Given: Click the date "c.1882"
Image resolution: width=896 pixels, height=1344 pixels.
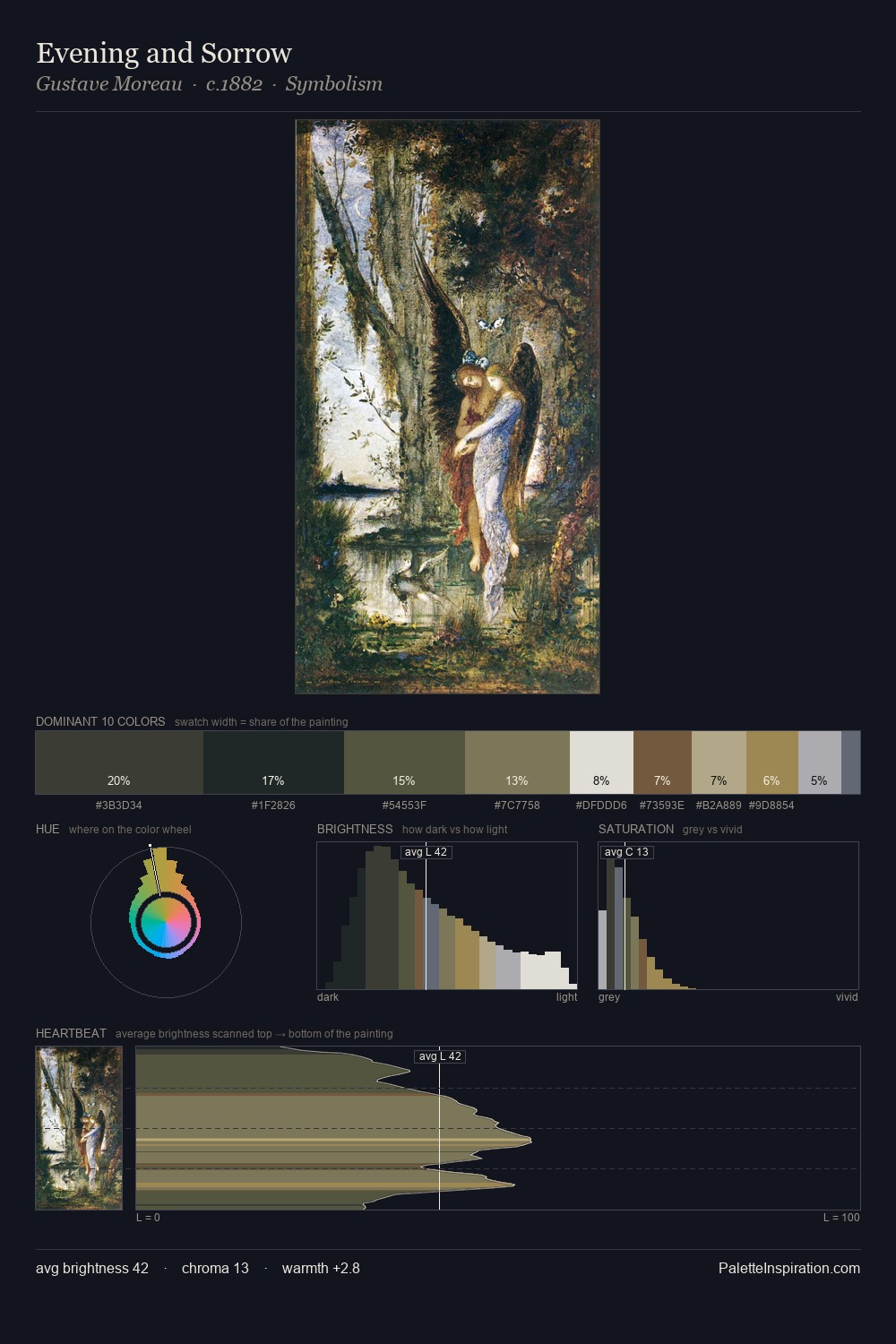Looking at the screenshot, I should [x=234, y=84].
